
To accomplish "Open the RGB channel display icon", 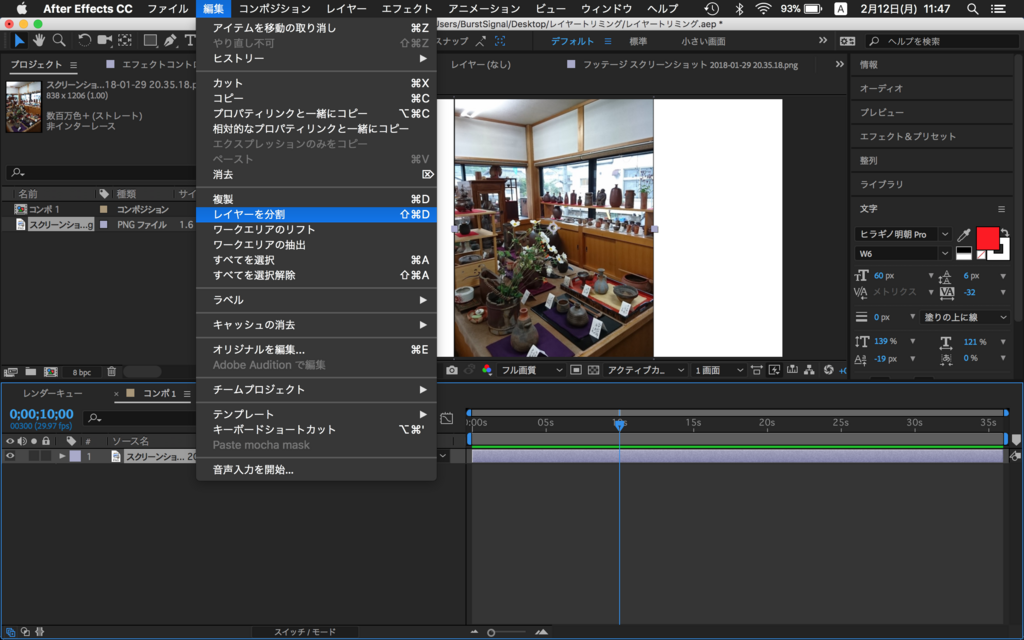I will 487,370.
